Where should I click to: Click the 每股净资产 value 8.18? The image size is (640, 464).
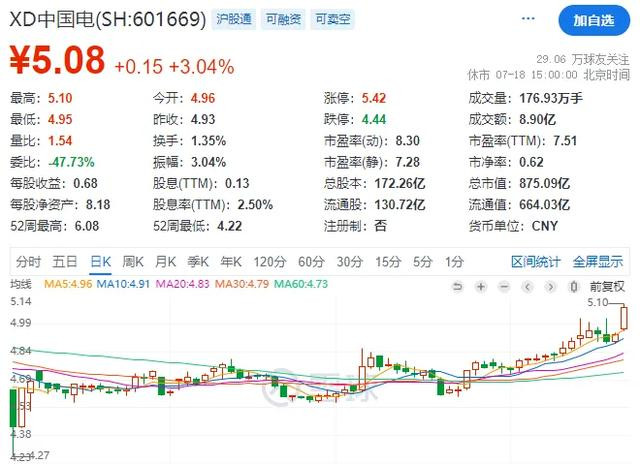98,204
